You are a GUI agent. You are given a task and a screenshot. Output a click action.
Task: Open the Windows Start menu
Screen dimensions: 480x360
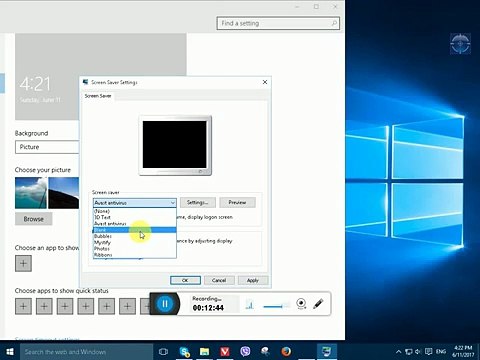(x=10, y=352)
